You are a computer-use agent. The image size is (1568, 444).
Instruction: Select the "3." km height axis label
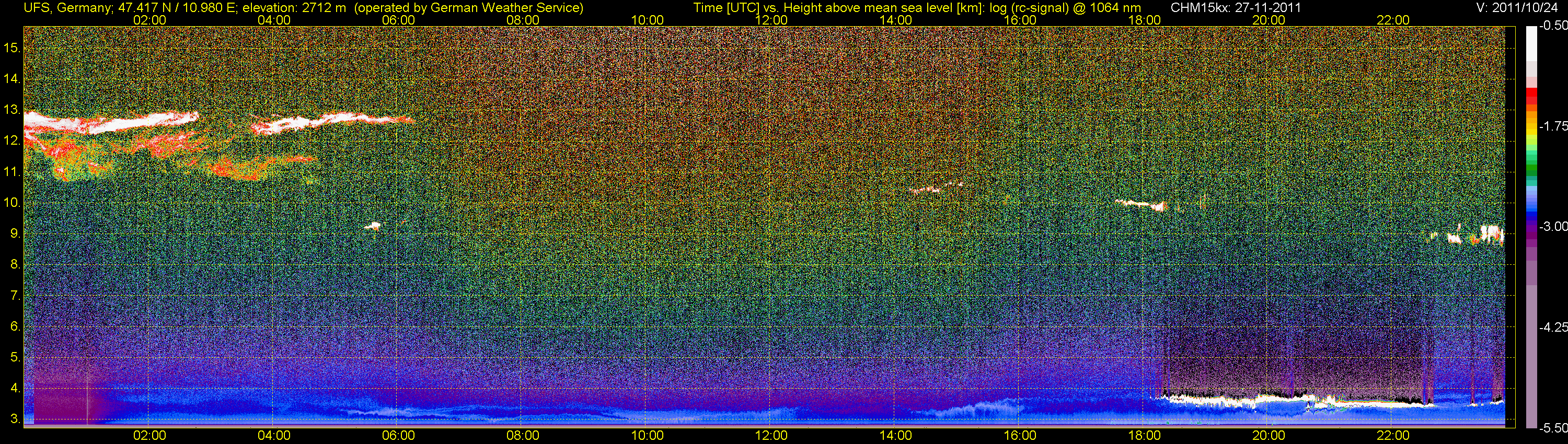pyautogui.click(x=16, y=419)
